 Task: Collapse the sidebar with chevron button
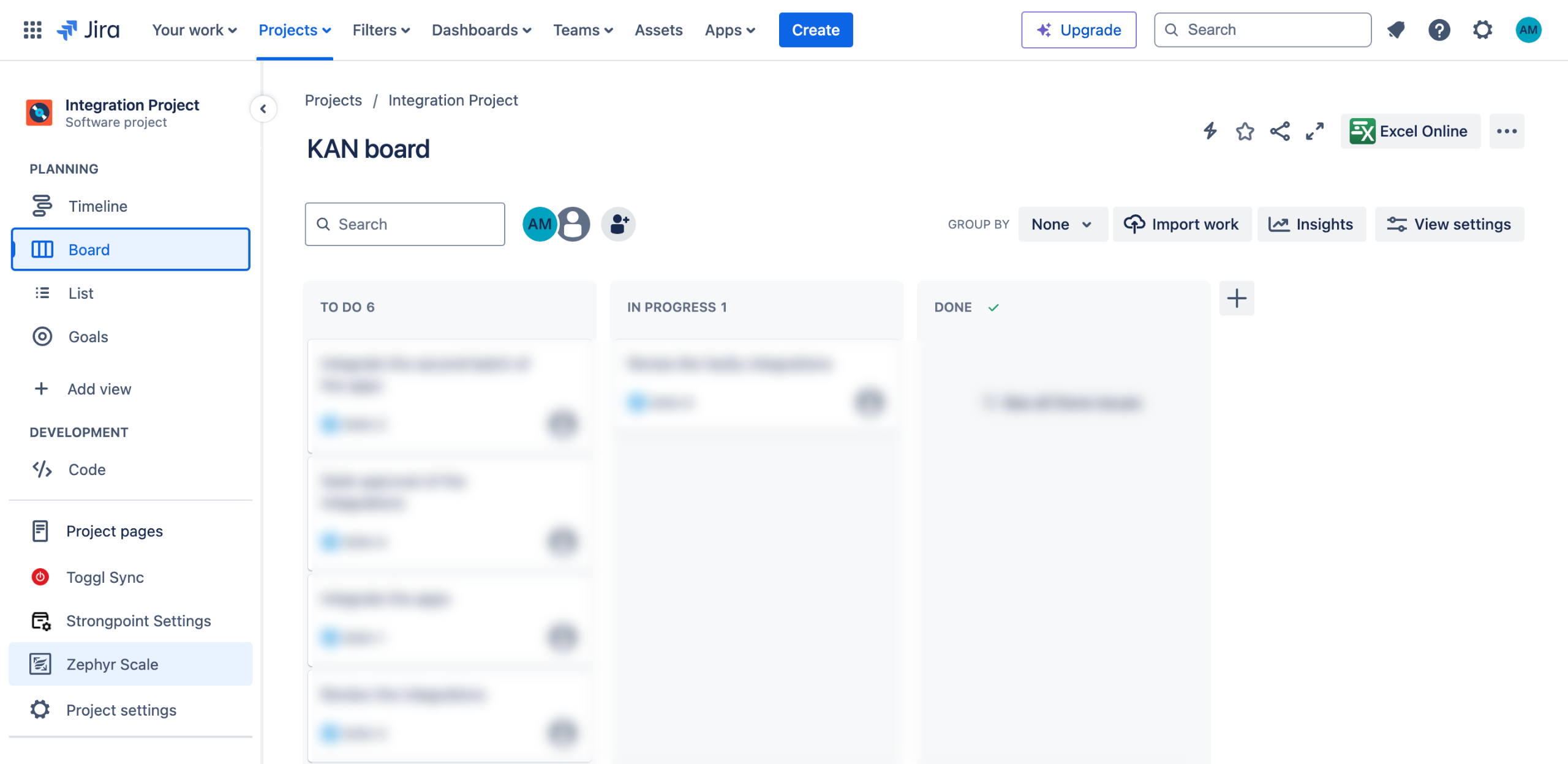pos(263,109)
